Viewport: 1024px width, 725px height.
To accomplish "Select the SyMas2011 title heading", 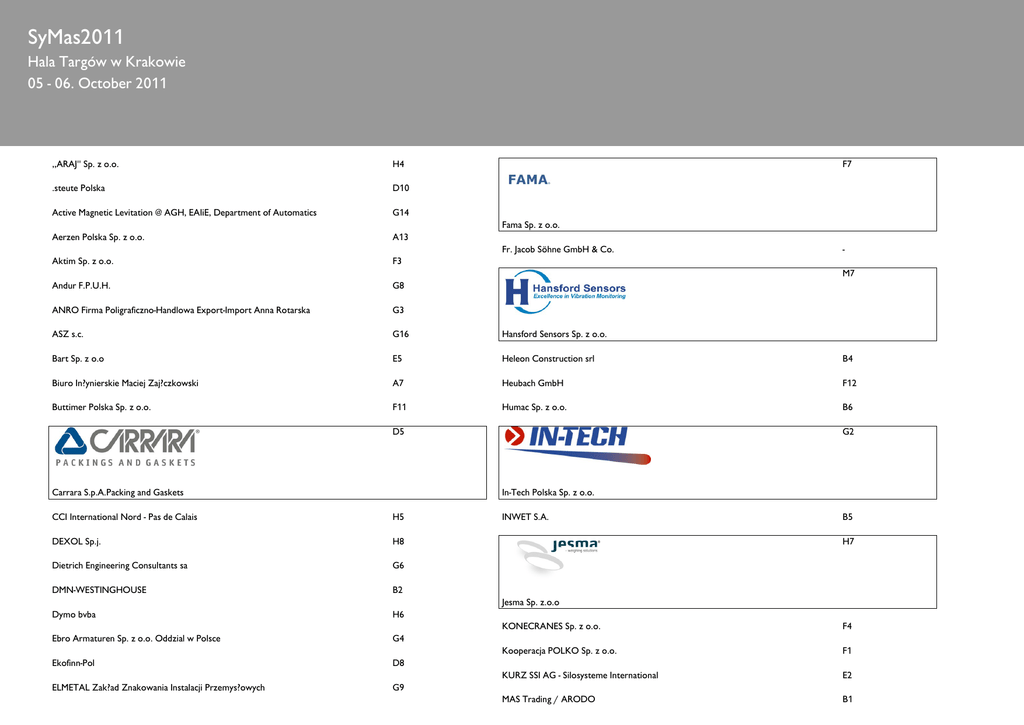I will pos(76,38).
